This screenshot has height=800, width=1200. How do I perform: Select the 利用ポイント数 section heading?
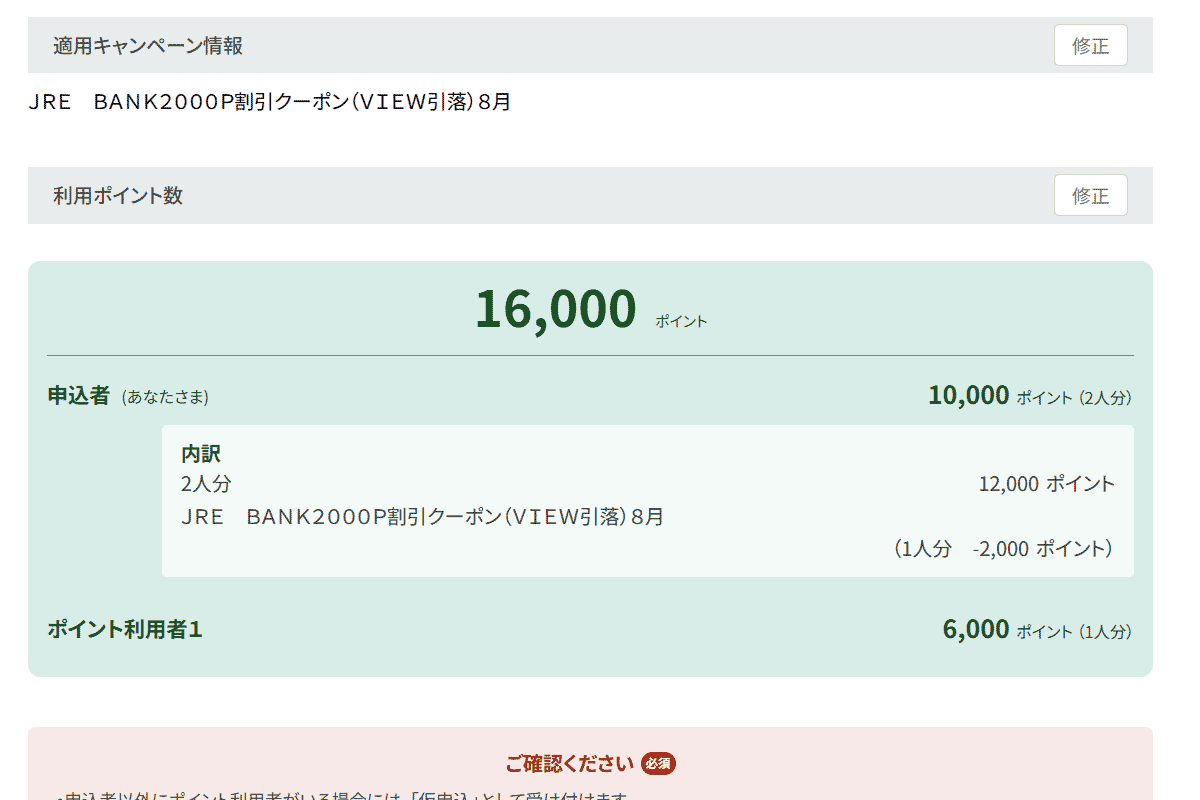pyautogui.click(x=118, y=195)
